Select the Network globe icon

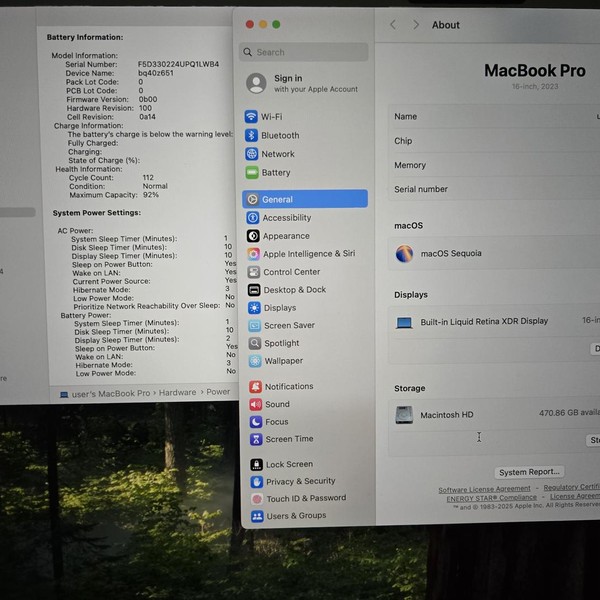point(251,154)
